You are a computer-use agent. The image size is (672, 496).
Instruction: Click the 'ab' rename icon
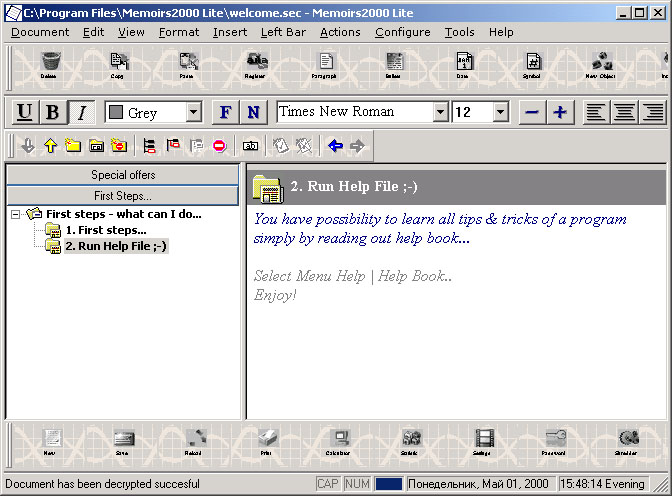click(250, 146)
